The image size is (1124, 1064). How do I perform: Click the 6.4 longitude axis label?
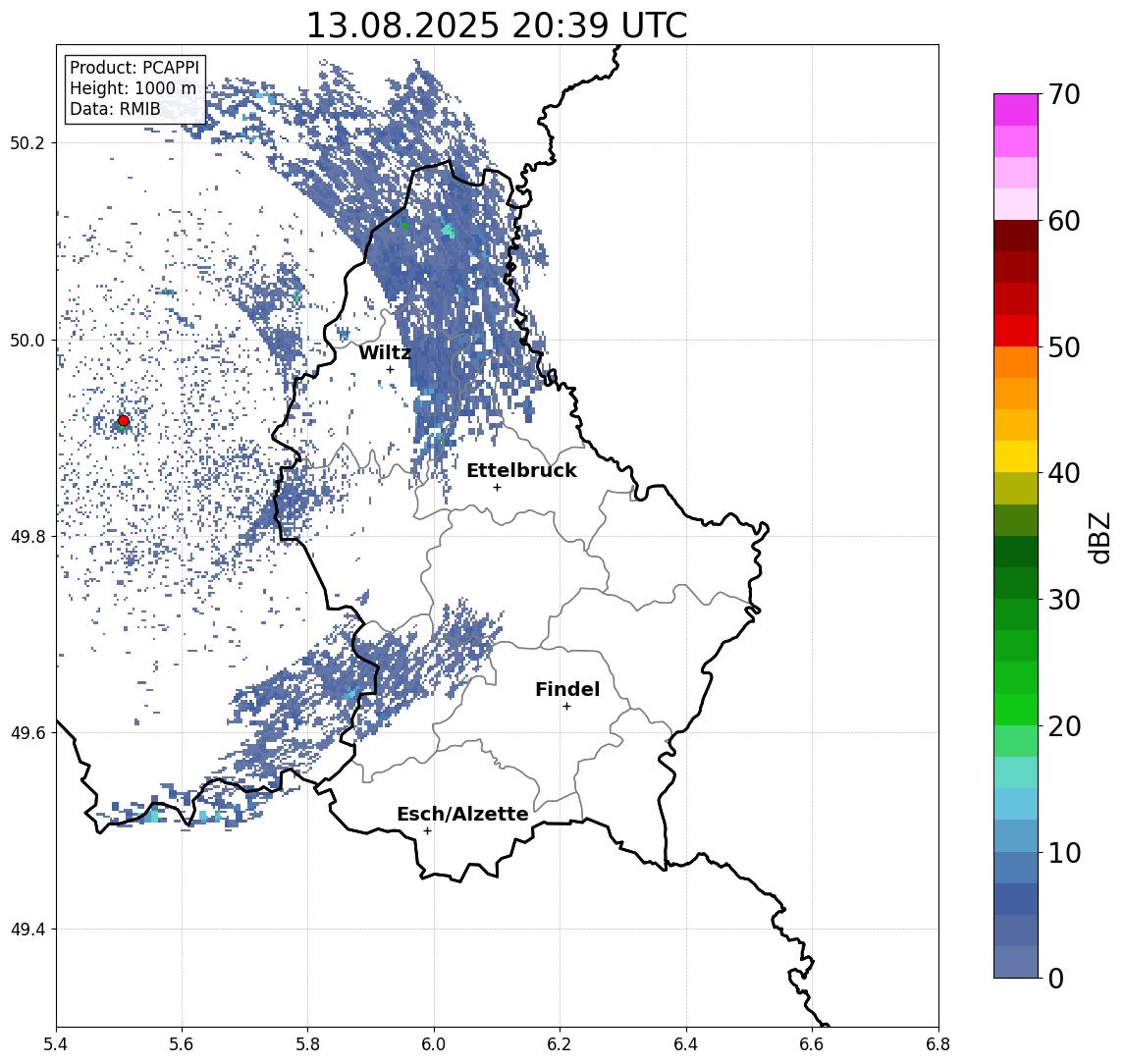pyautogui.click(x=686, y=1044)
